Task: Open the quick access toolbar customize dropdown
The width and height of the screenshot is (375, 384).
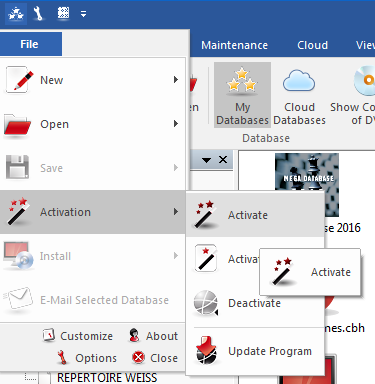Action: click(83, 14)
